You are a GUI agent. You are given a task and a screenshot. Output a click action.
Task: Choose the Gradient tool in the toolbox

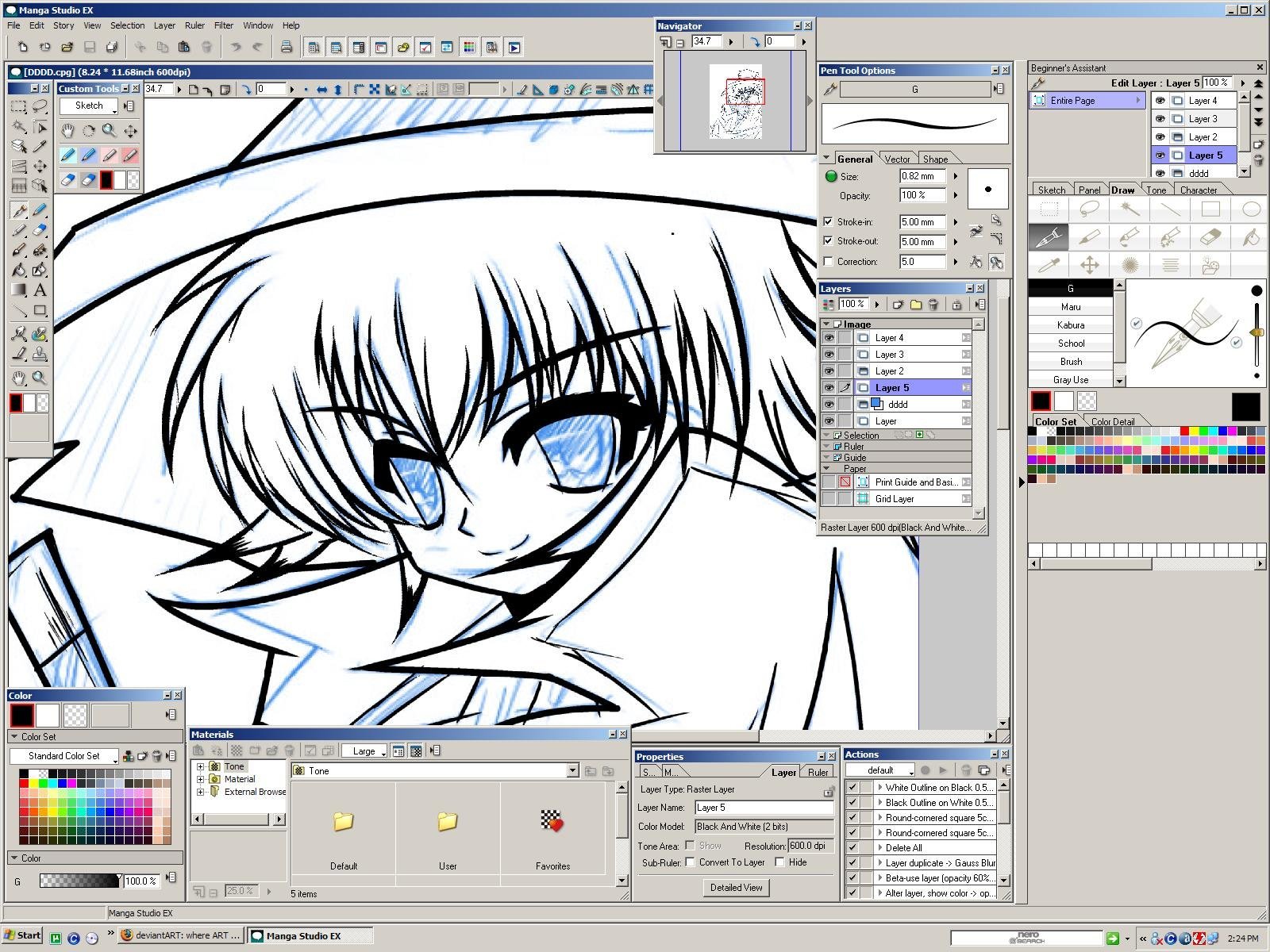pyautogui.click(x=19, y=290)
